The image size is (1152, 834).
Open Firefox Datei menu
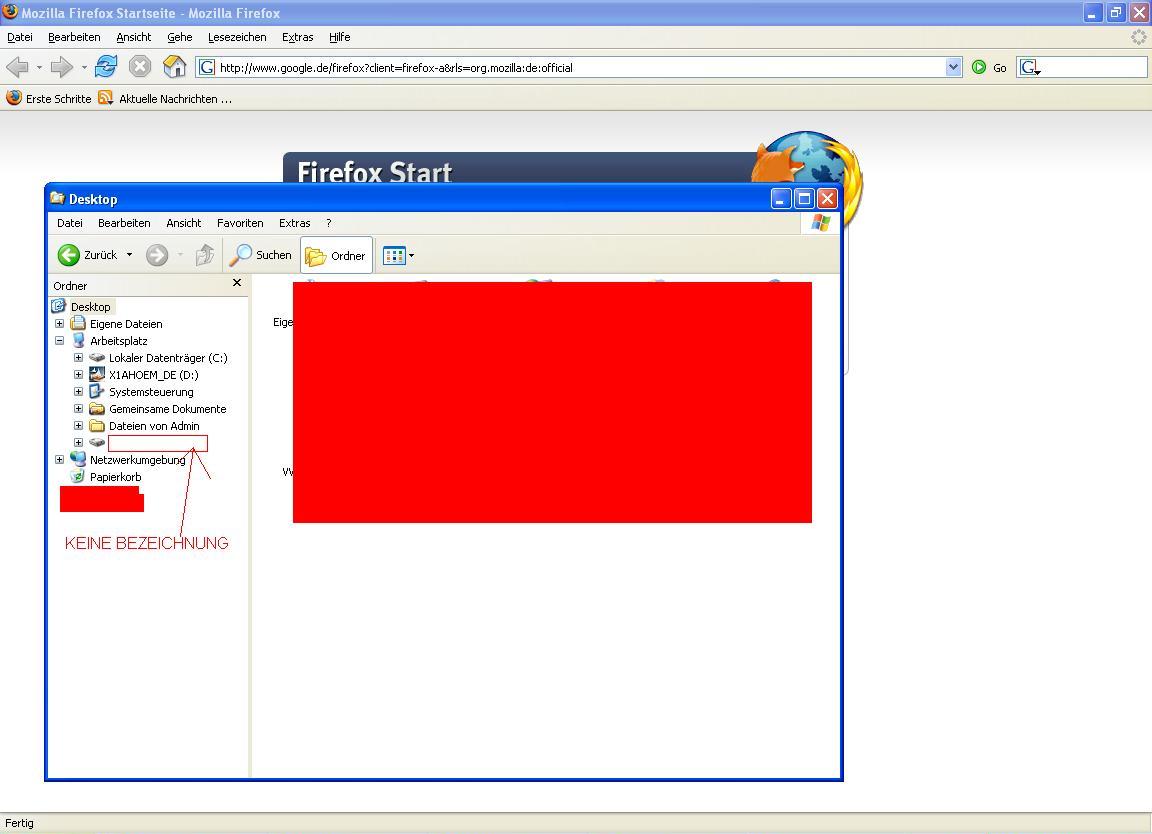20,37
